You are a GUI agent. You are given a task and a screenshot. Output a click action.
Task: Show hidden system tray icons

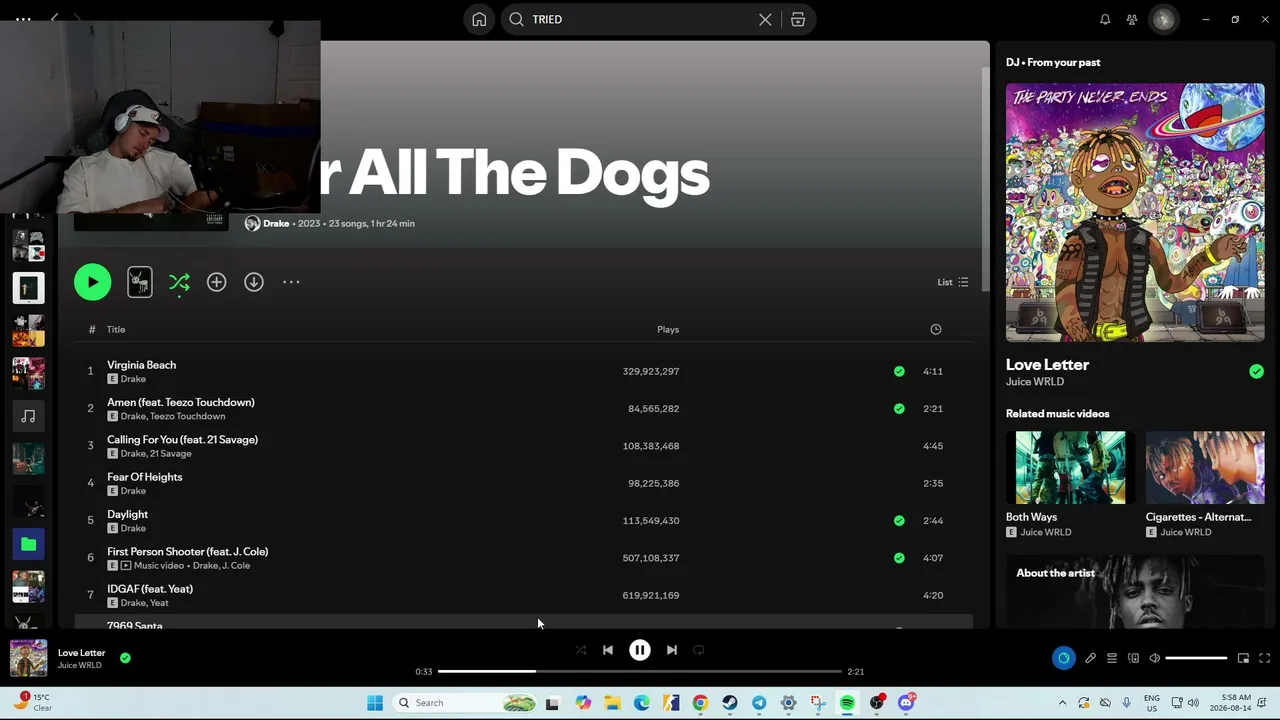(x=1062, y=703)
